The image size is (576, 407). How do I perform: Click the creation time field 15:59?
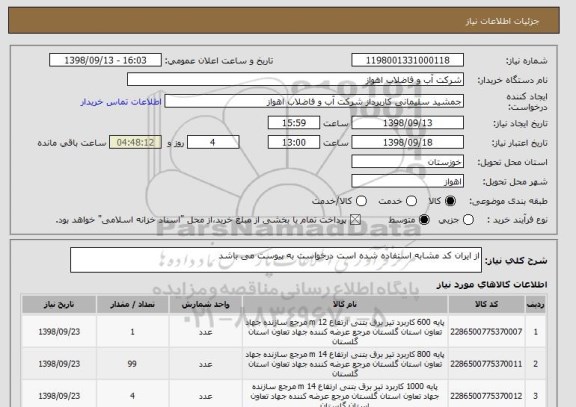pyautogui.click(x=294, y=123)
